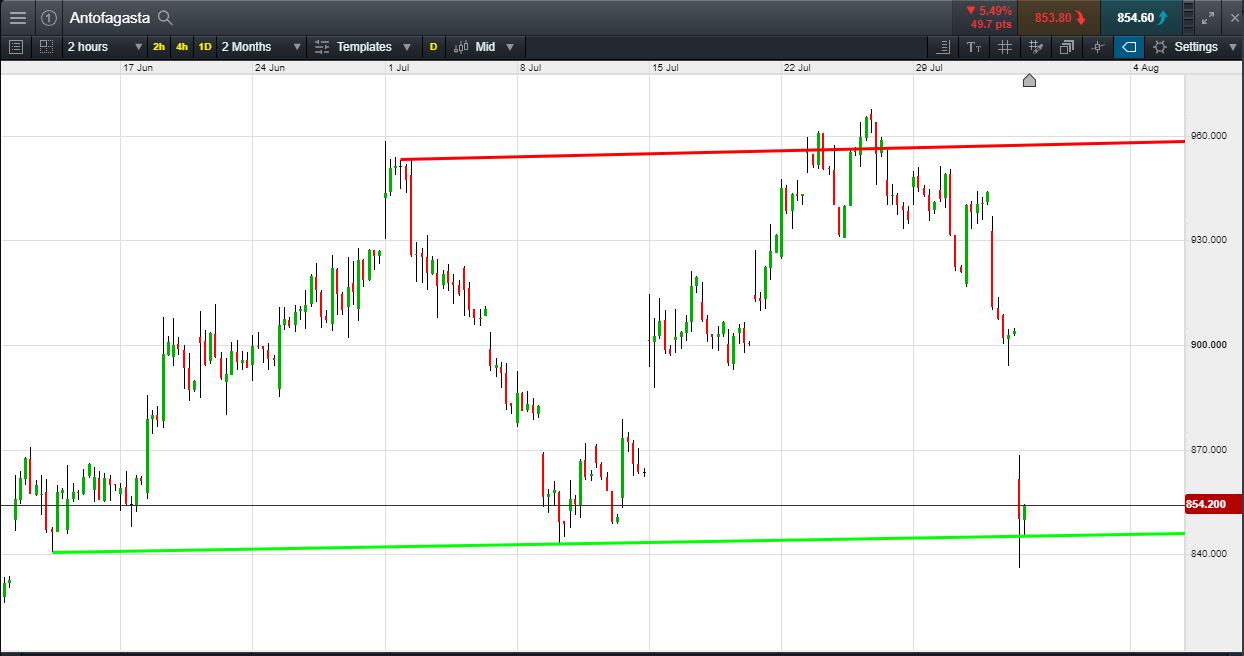This screenshot has height=656, width=1244.
Task: Open the Mid price type dropdown
Action: 484,46
